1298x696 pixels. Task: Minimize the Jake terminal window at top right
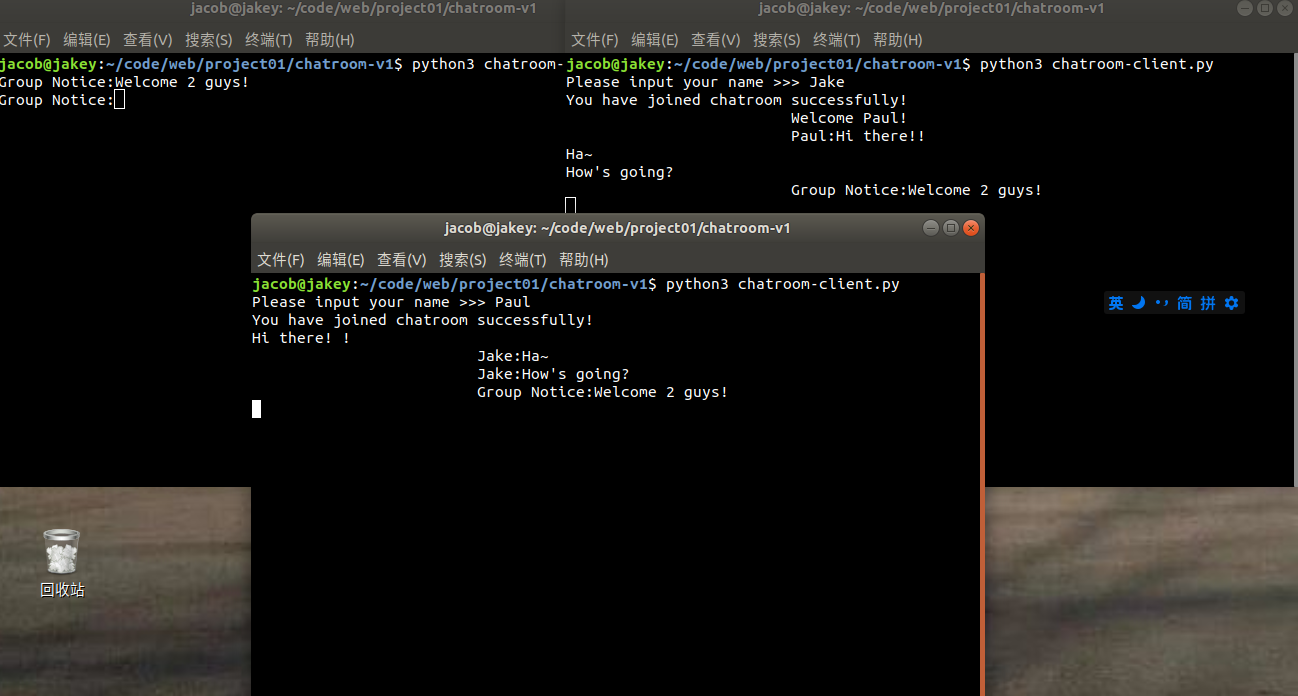click(x=1245, y=8)
